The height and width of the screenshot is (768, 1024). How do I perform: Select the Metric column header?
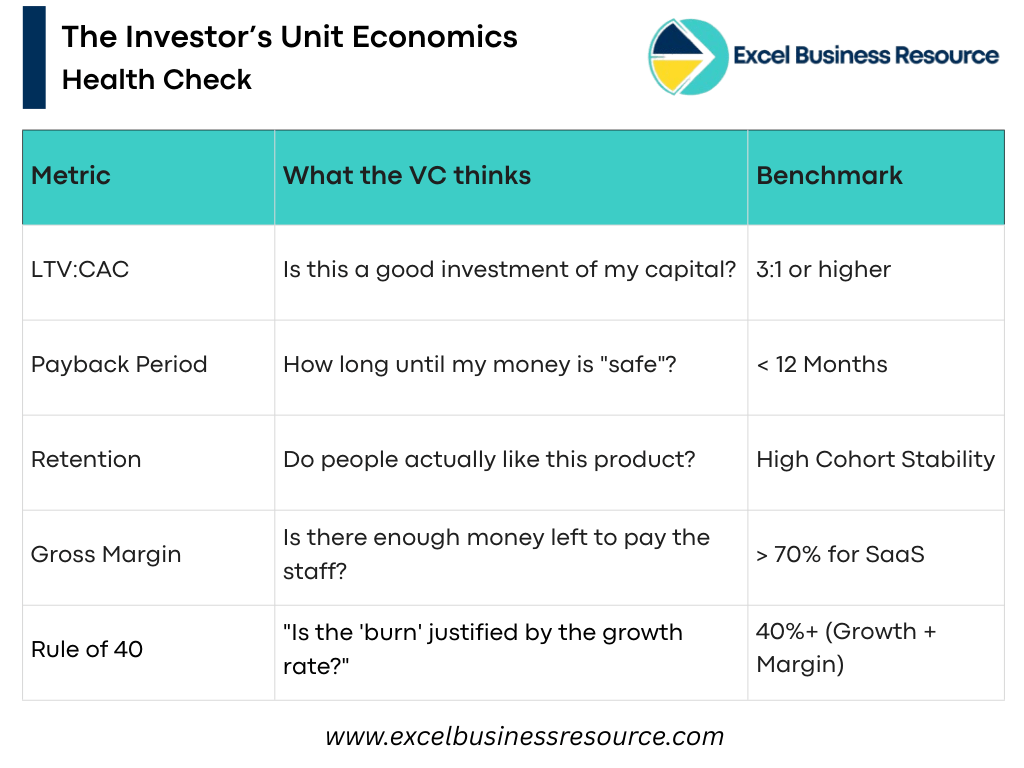coord(71,176)
